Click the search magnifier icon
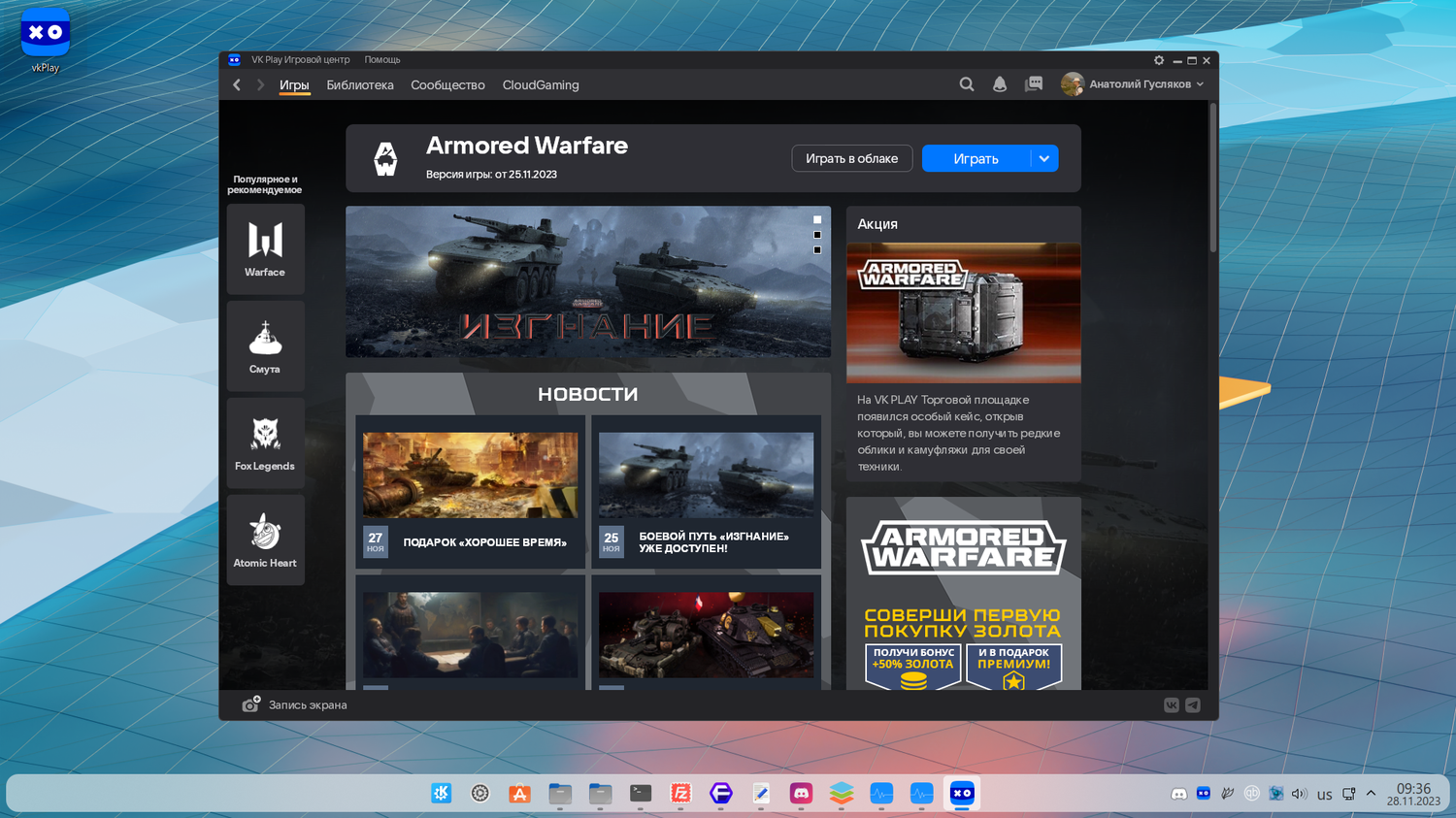Viewport: 1456px width, 818px height. [967, 84]
